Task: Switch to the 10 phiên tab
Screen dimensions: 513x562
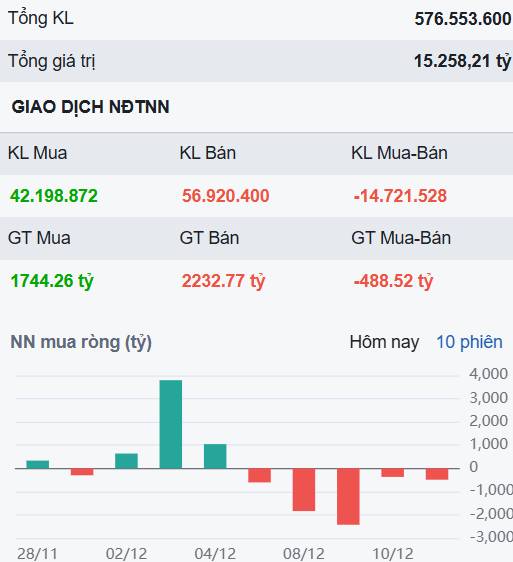Action: pyautogui.click(x=469, y=342)
